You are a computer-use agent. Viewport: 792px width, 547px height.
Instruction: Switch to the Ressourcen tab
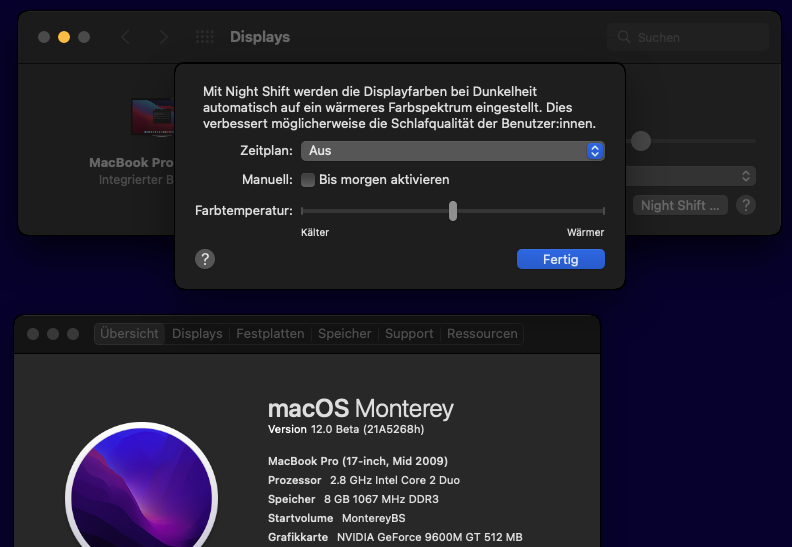(x=482, y=333)
